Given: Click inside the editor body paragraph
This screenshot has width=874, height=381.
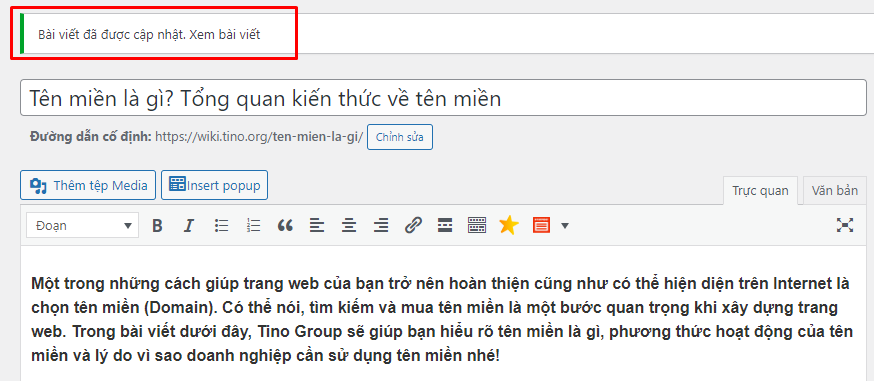Looking at the screenshot, I should click(441, 319).
